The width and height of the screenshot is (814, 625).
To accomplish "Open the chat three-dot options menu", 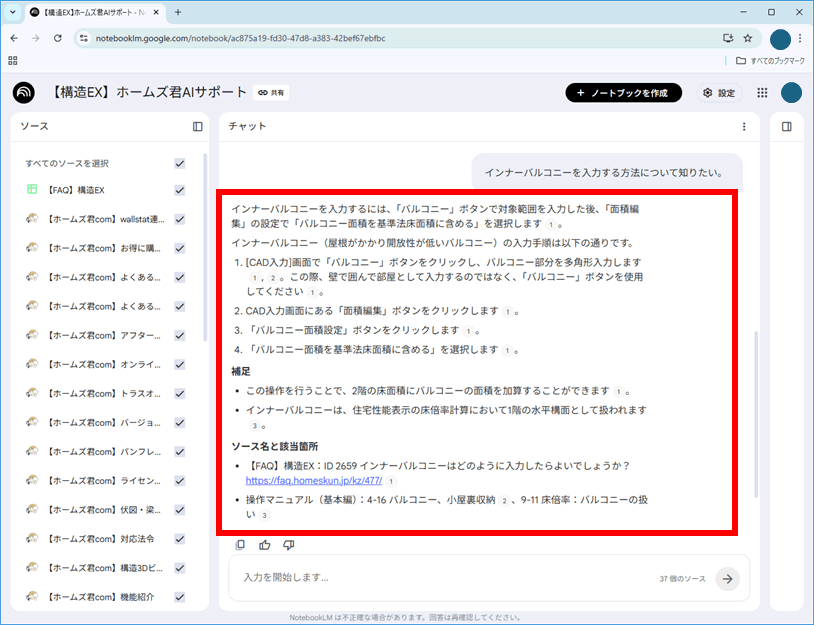I will point(744,127).
